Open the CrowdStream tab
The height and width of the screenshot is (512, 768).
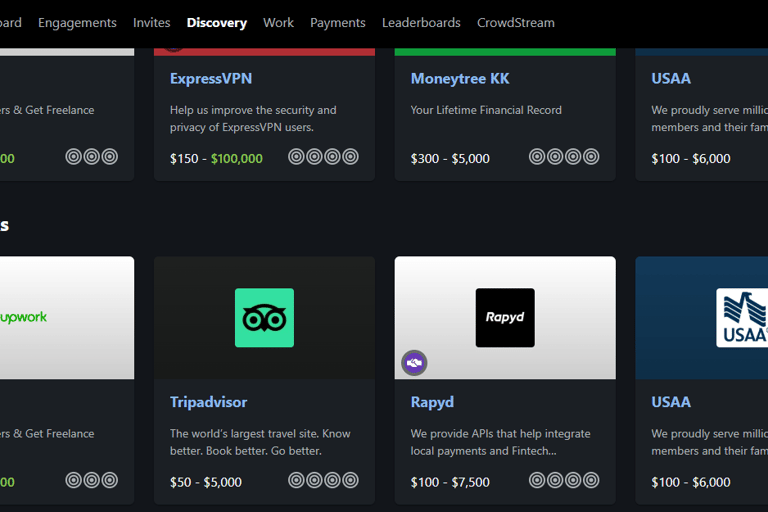[516, 23]
